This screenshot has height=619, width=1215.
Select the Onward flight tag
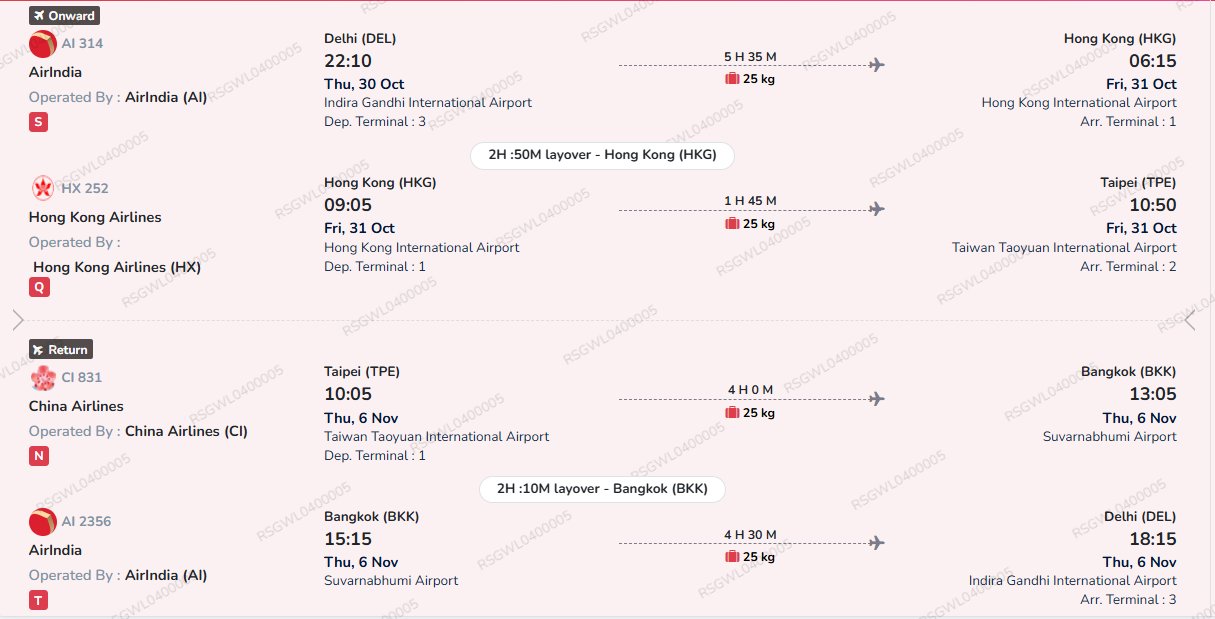point(64,15)
